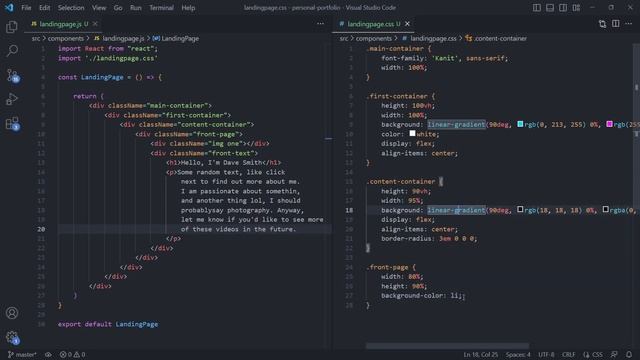Open More Actions for landingpage.css editor group

pos(629,24)
